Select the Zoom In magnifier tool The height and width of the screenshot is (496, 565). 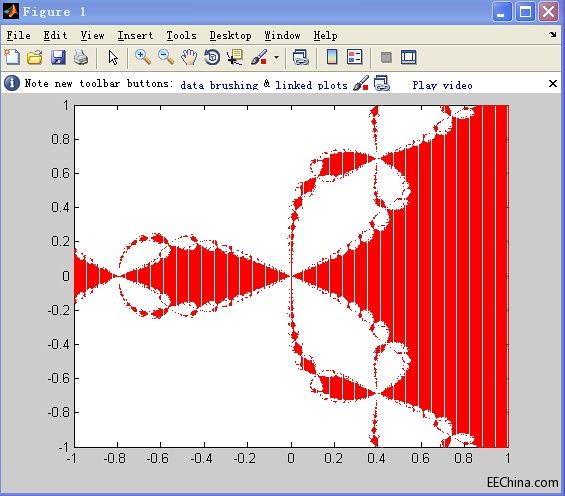[x=143, y=57]
